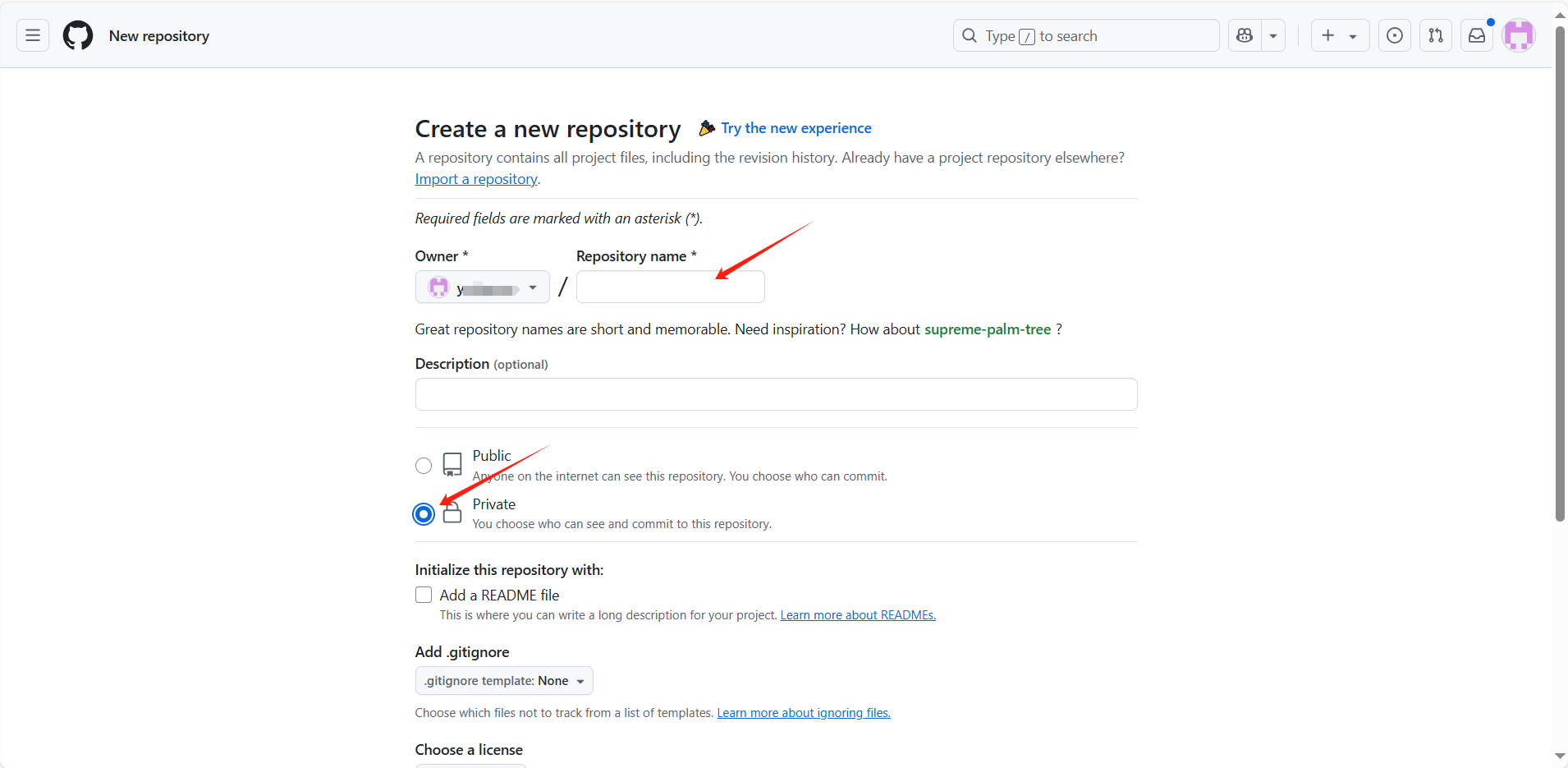Enable the Add a README file checkbox
Image resolution: width=1568 pixels, height=768 pixels.
click(424, 595)
